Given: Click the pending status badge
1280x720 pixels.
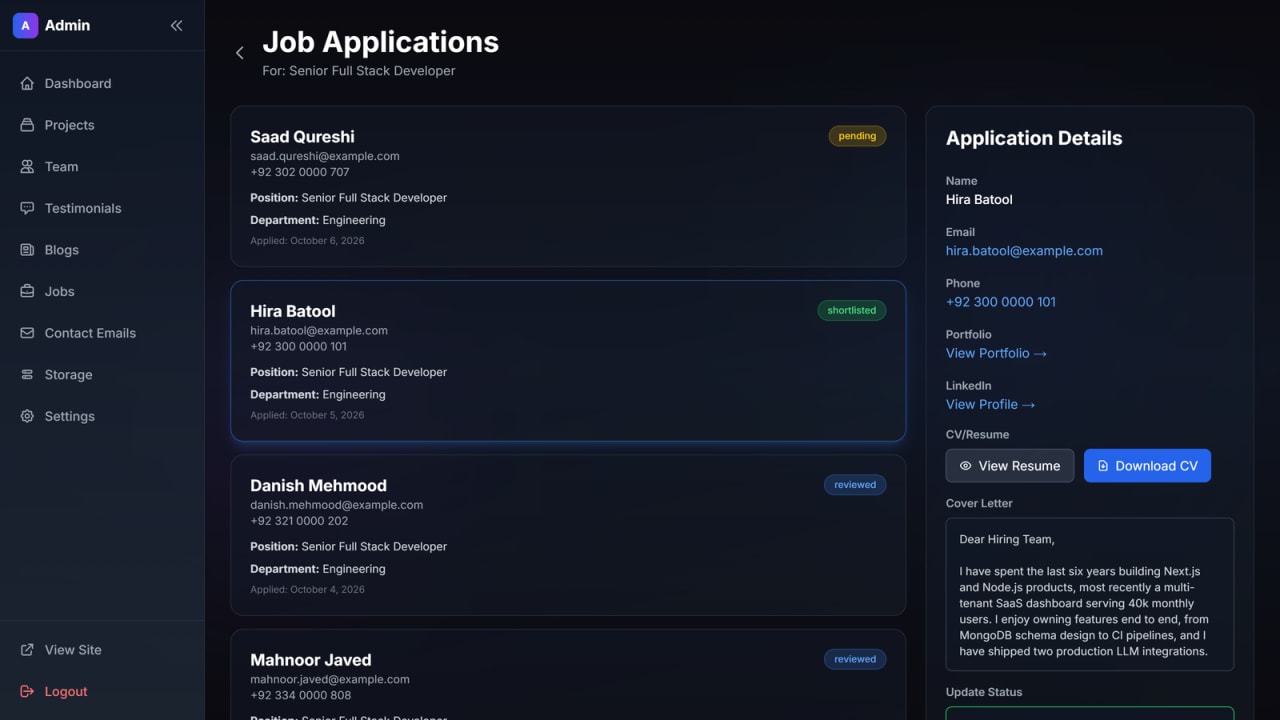Looking at the screenshot, I should tap(857, 136).
